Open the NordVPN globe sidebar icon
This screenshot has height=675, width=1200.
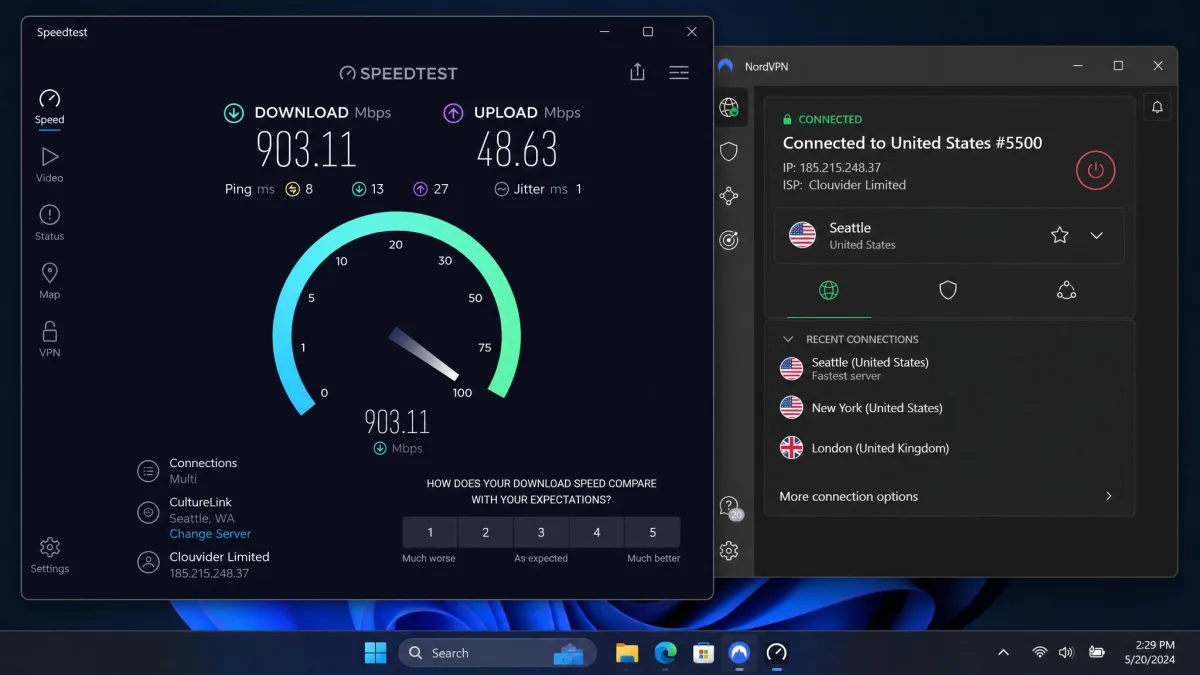click(x=729, y=107)
